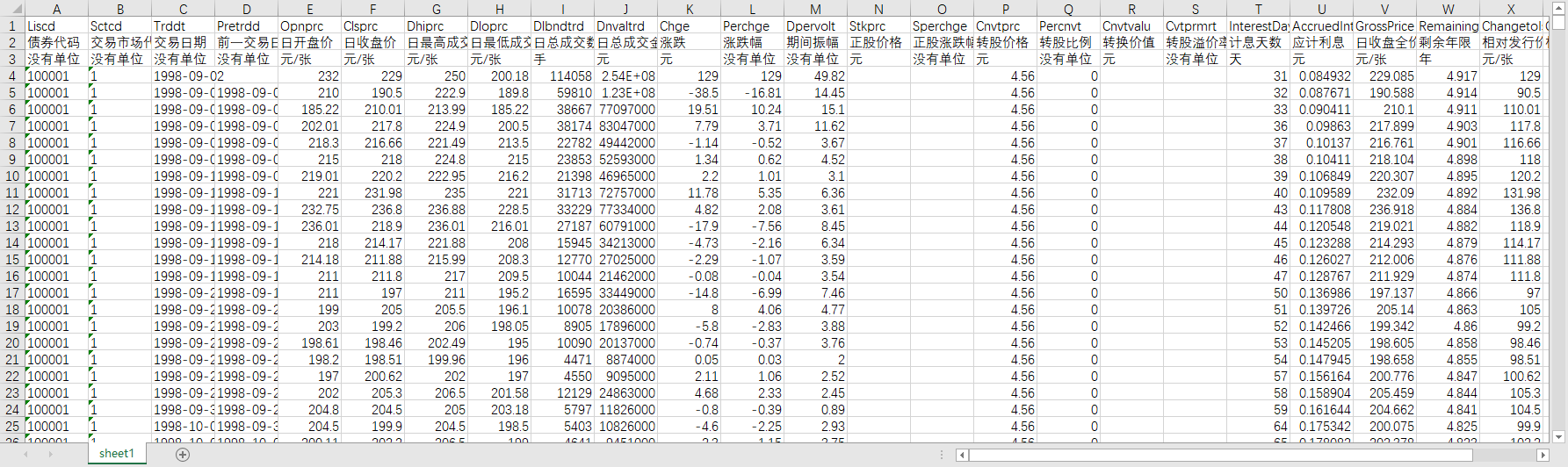Click the vertical scrollbar down arrow
The width and height of the screenshot is (1568, 467).
point(1560,436)
